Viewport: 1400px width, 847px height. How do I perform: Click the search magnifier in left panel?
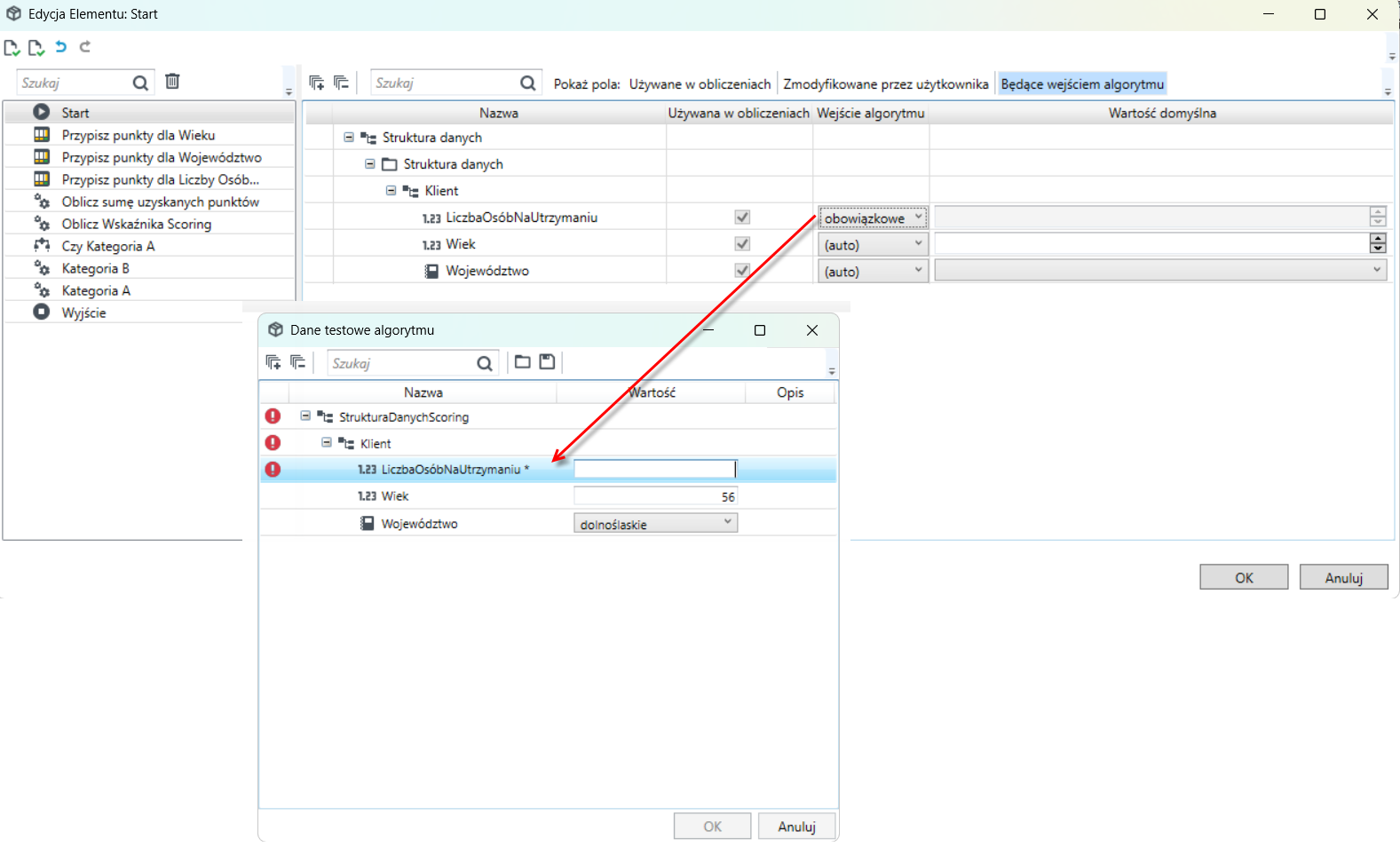[140, 83]
